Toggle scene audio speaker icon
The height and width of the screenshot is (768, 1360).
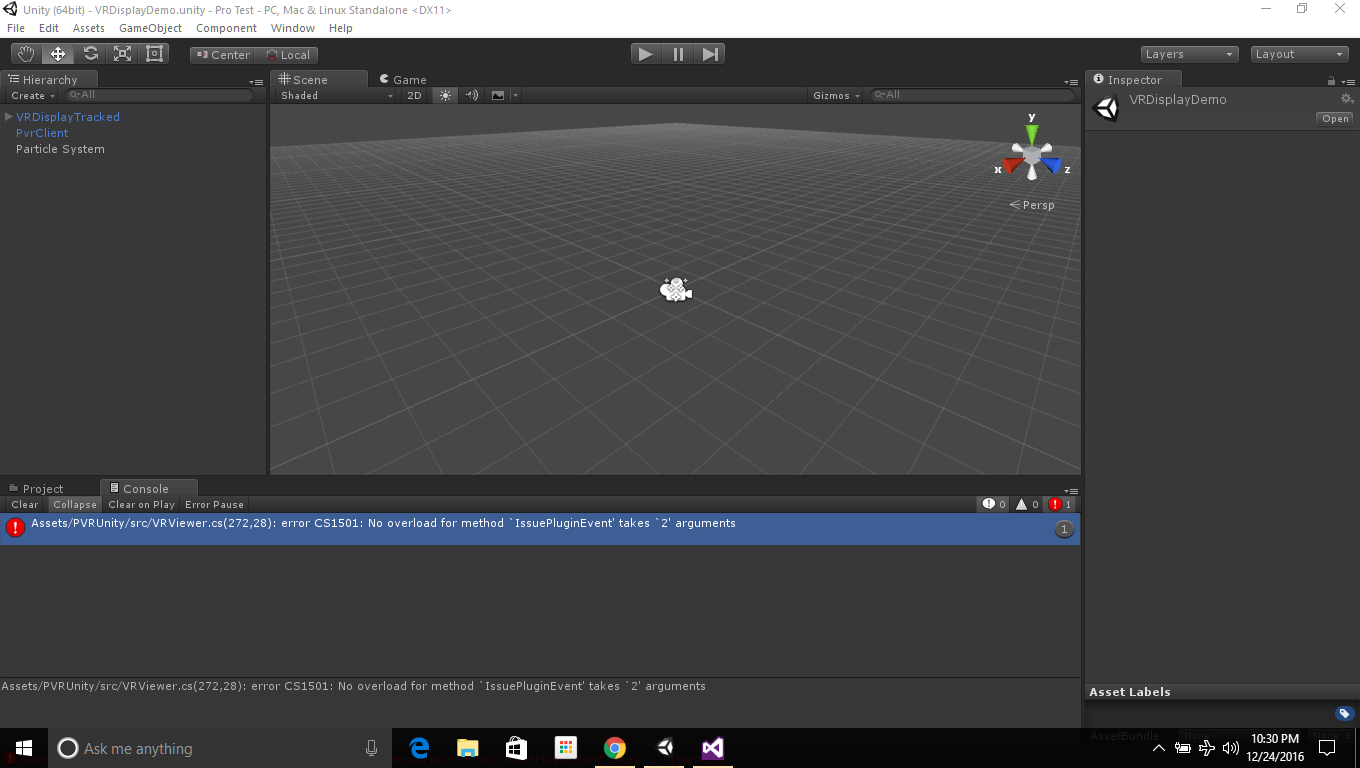pyautogui.click(x=472, y=96)
